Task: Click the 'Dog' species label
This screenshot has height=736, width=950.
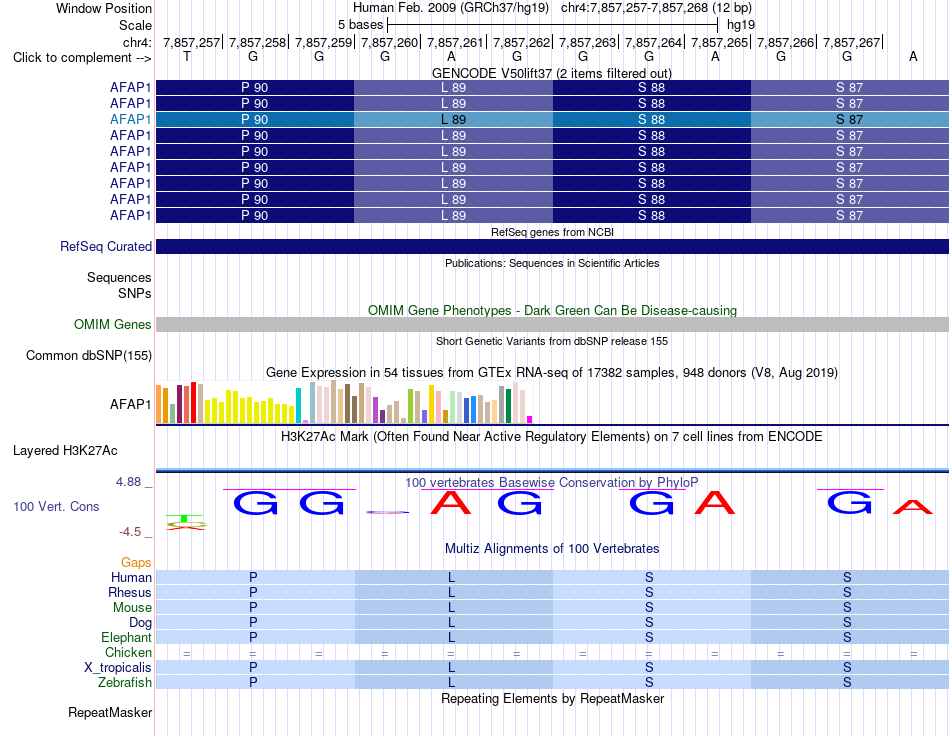Action: (x=141, y=623)
